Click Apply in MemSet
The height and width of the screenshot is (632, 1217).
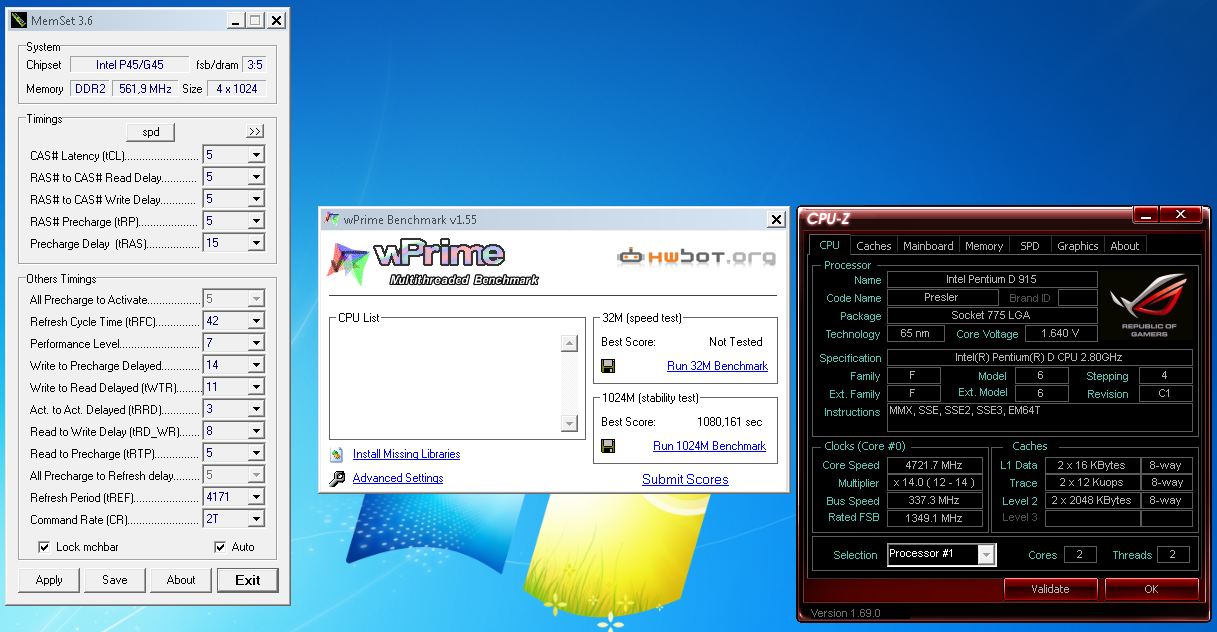click(49, 580)
